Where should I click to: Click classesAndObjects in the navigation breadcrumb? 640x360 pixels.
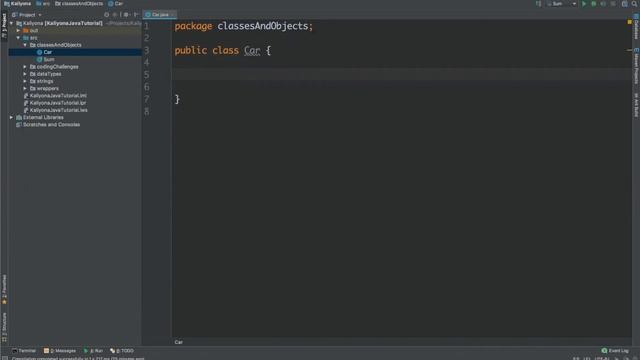coord(79,4)
